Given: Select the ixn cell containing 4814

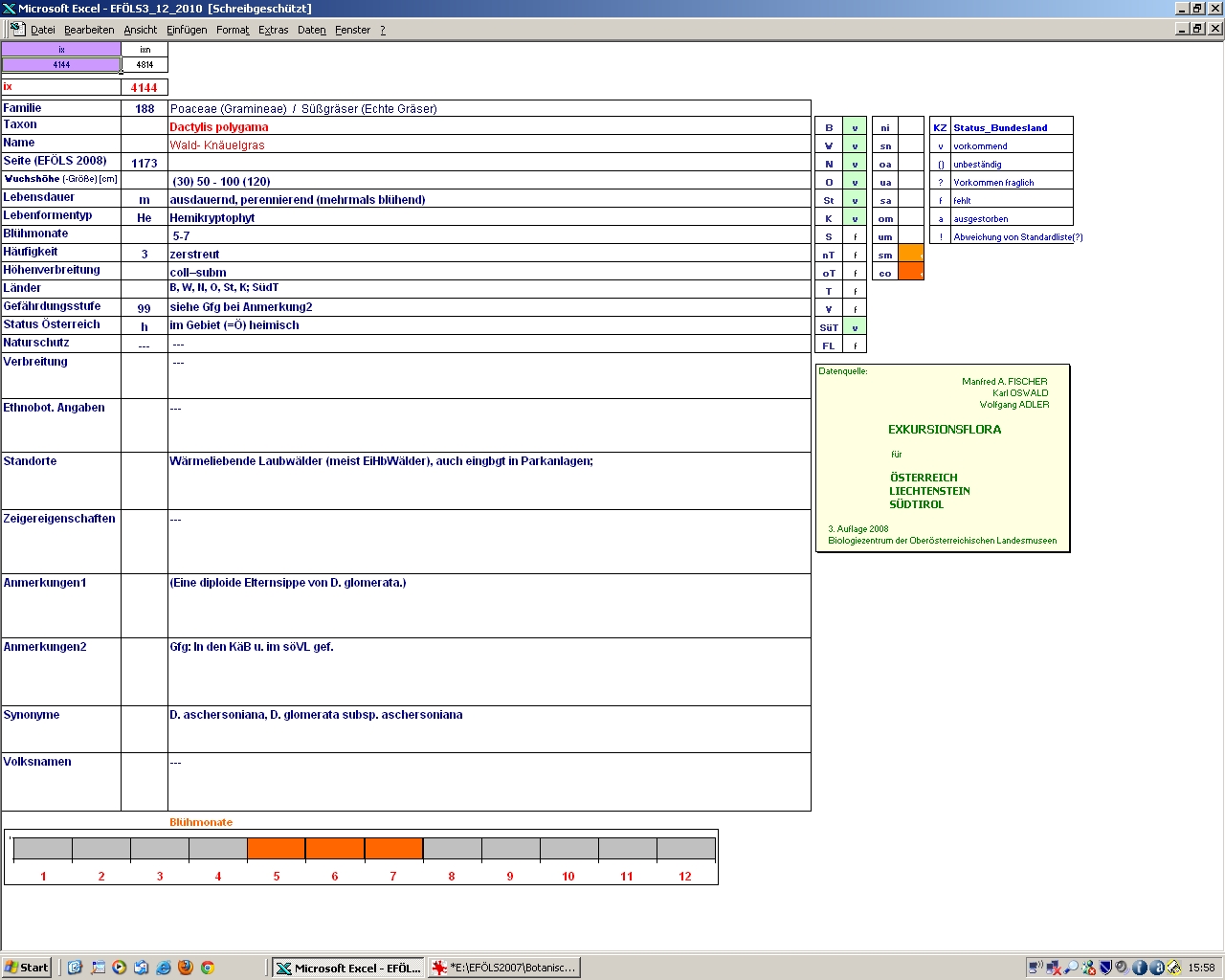Looking at the screenshot, I should 145,65.
